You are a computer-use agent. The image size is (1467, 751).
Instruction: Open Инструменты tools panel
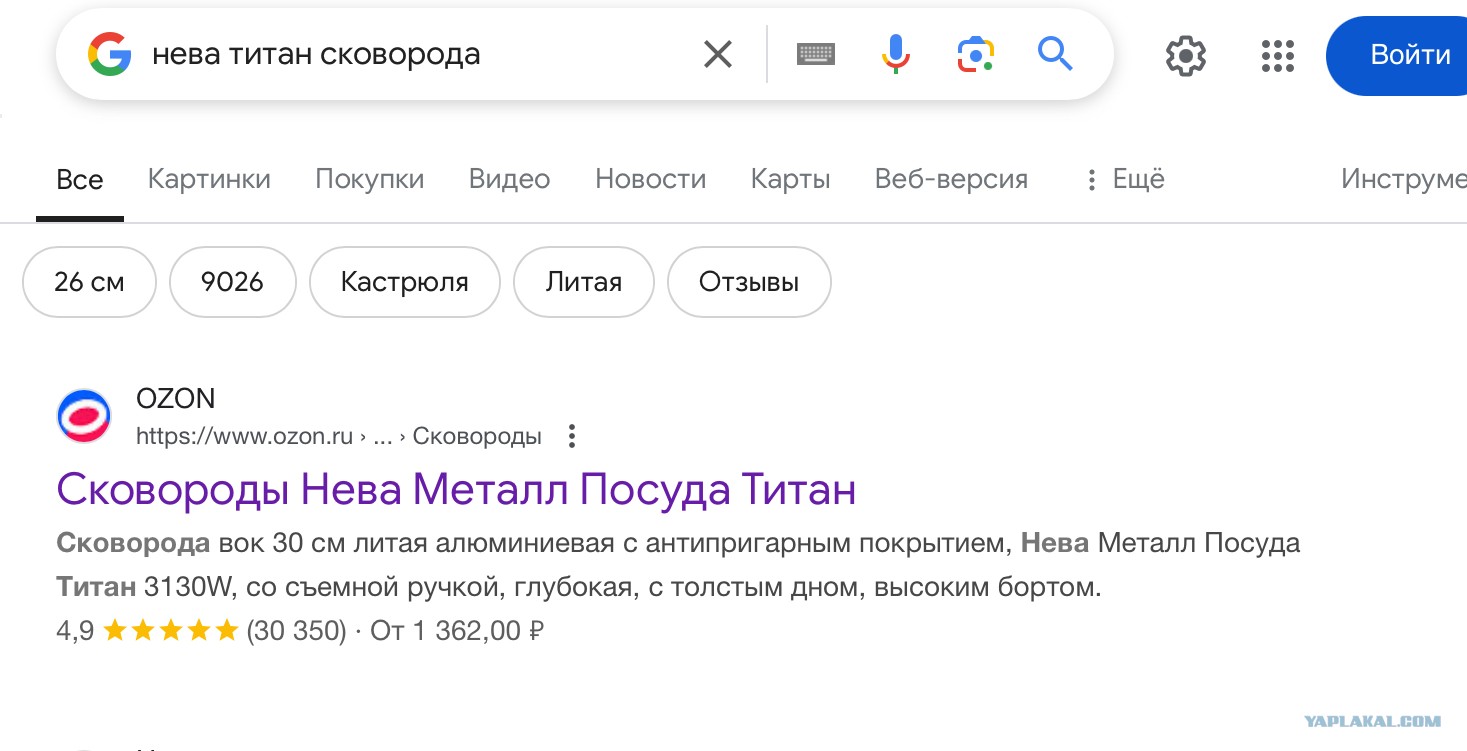pyautogui.click(x=1404, y=180)
